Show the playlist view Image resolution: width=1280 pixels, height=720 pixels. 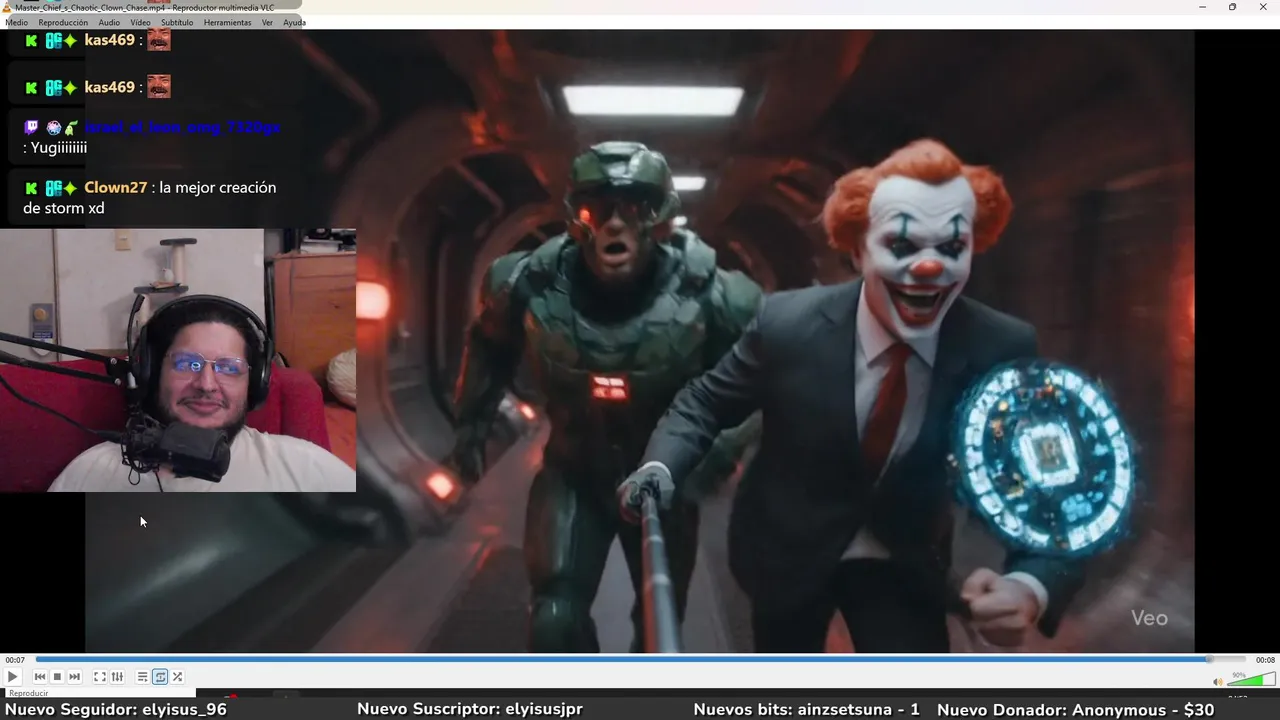pyautogui.click(x=143, y=677)
